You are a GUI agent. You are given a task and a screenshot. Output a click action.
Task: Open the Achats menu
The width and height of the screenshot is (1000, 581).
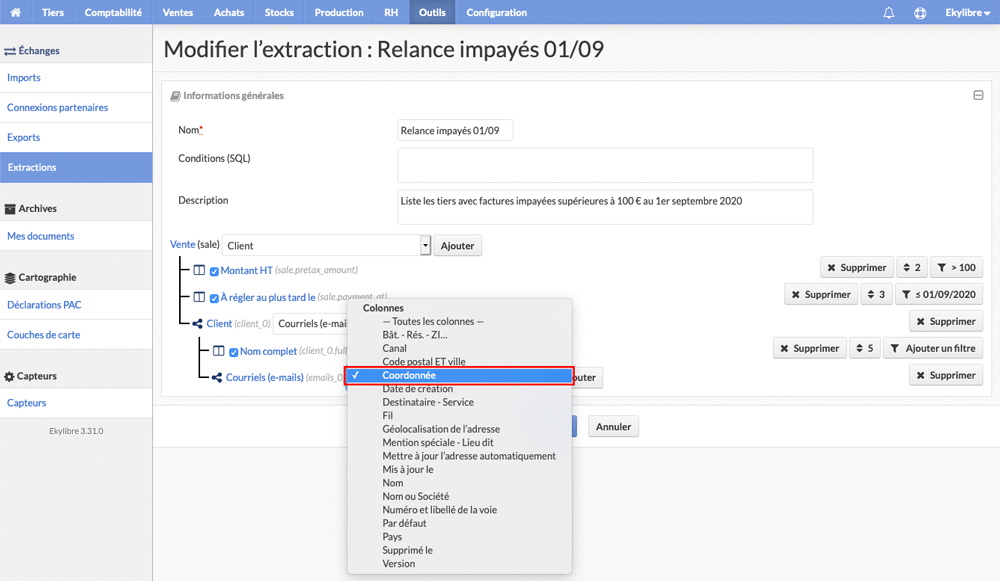229,12
